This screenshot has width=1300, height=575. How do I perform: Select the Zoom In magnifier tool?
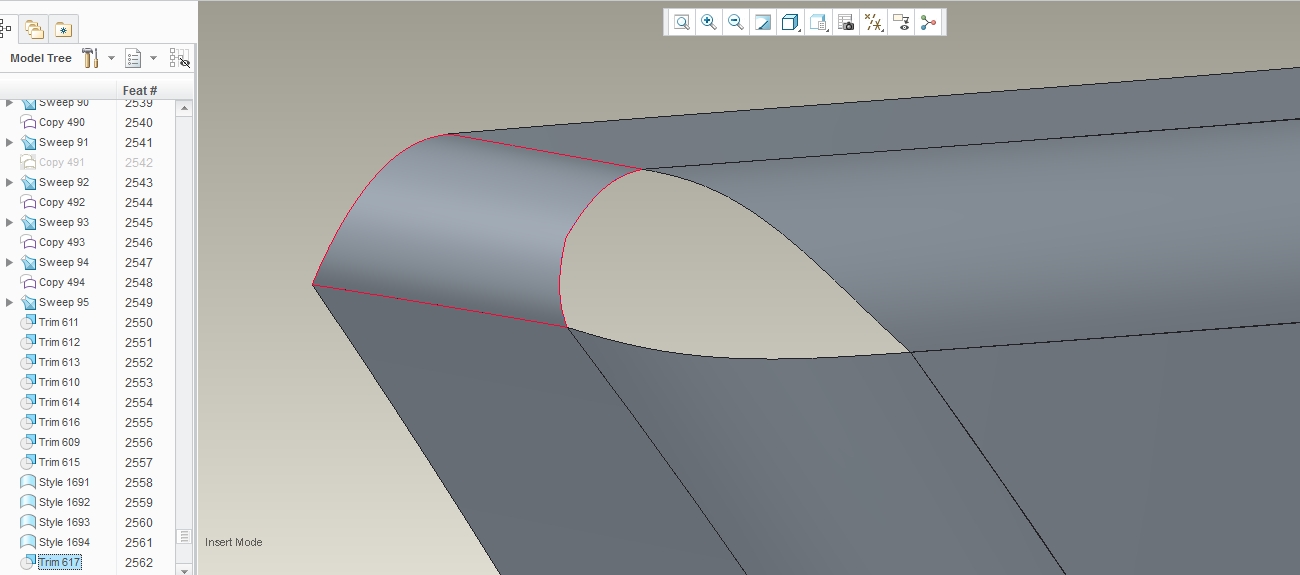pos(709,22)
